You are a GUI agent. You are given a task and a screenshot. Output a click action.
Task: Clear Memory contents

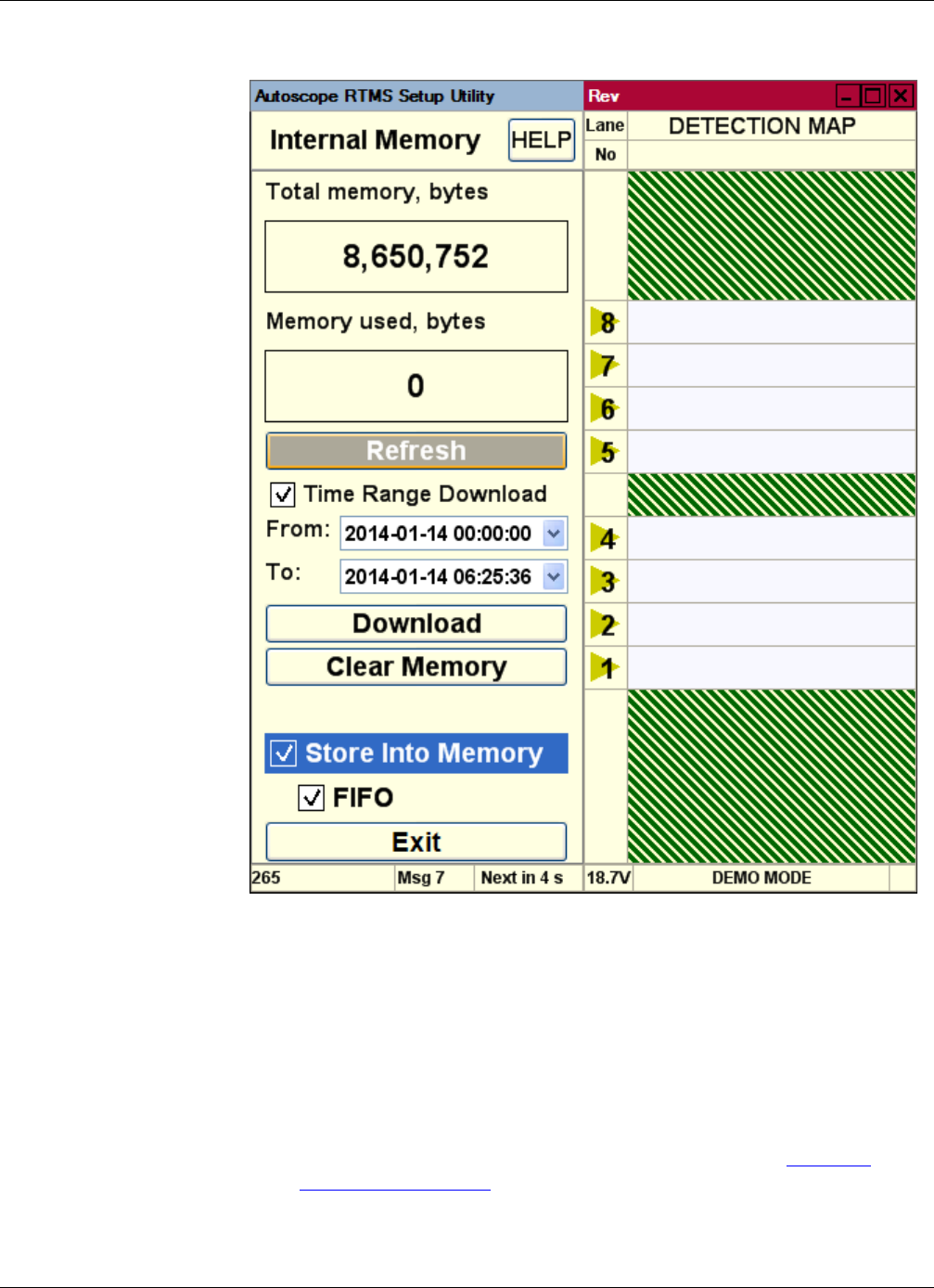click(416, 666)
